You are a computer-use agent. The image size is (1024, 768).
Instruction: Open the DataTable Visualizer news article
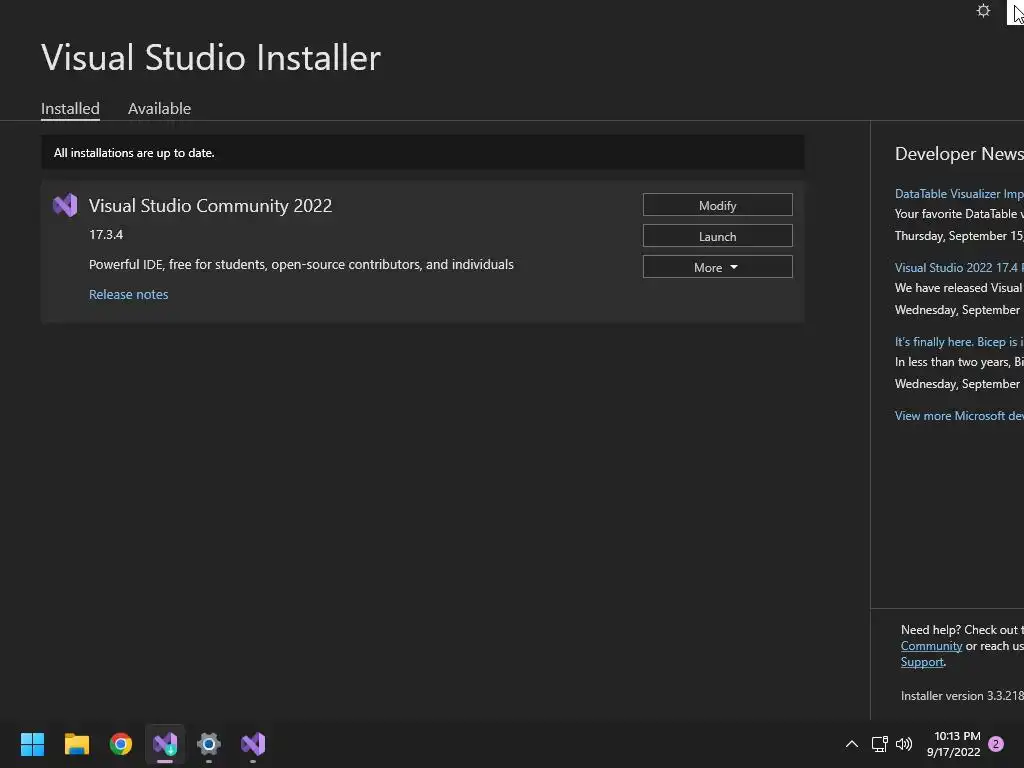pyautogui.click(x=959, y=193)
